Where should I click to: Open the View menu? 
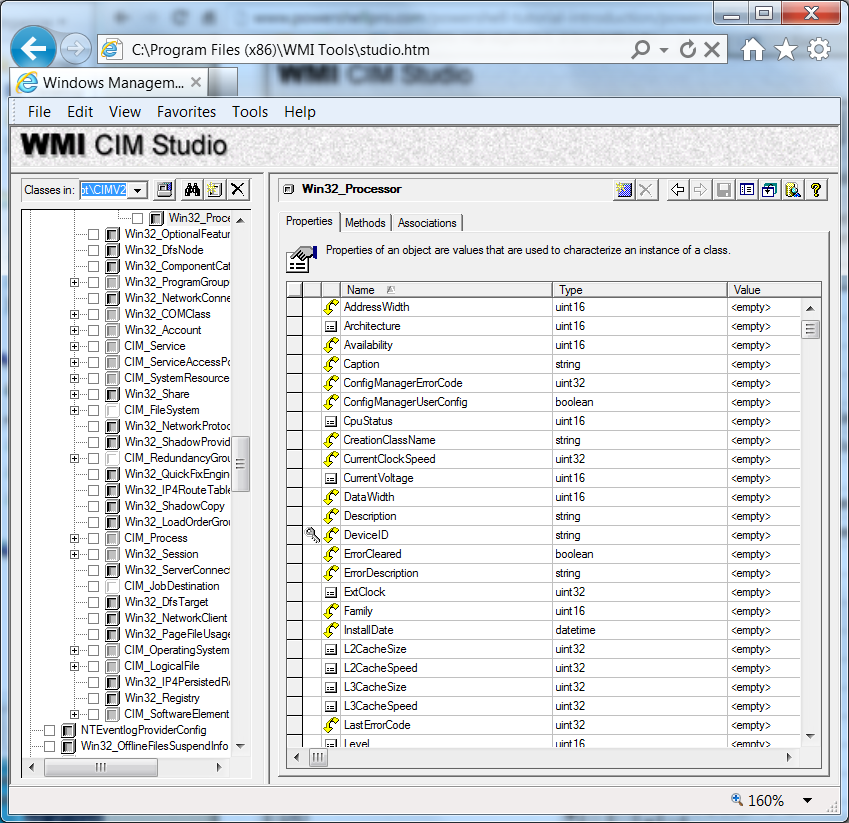click(x=125, y=112)
